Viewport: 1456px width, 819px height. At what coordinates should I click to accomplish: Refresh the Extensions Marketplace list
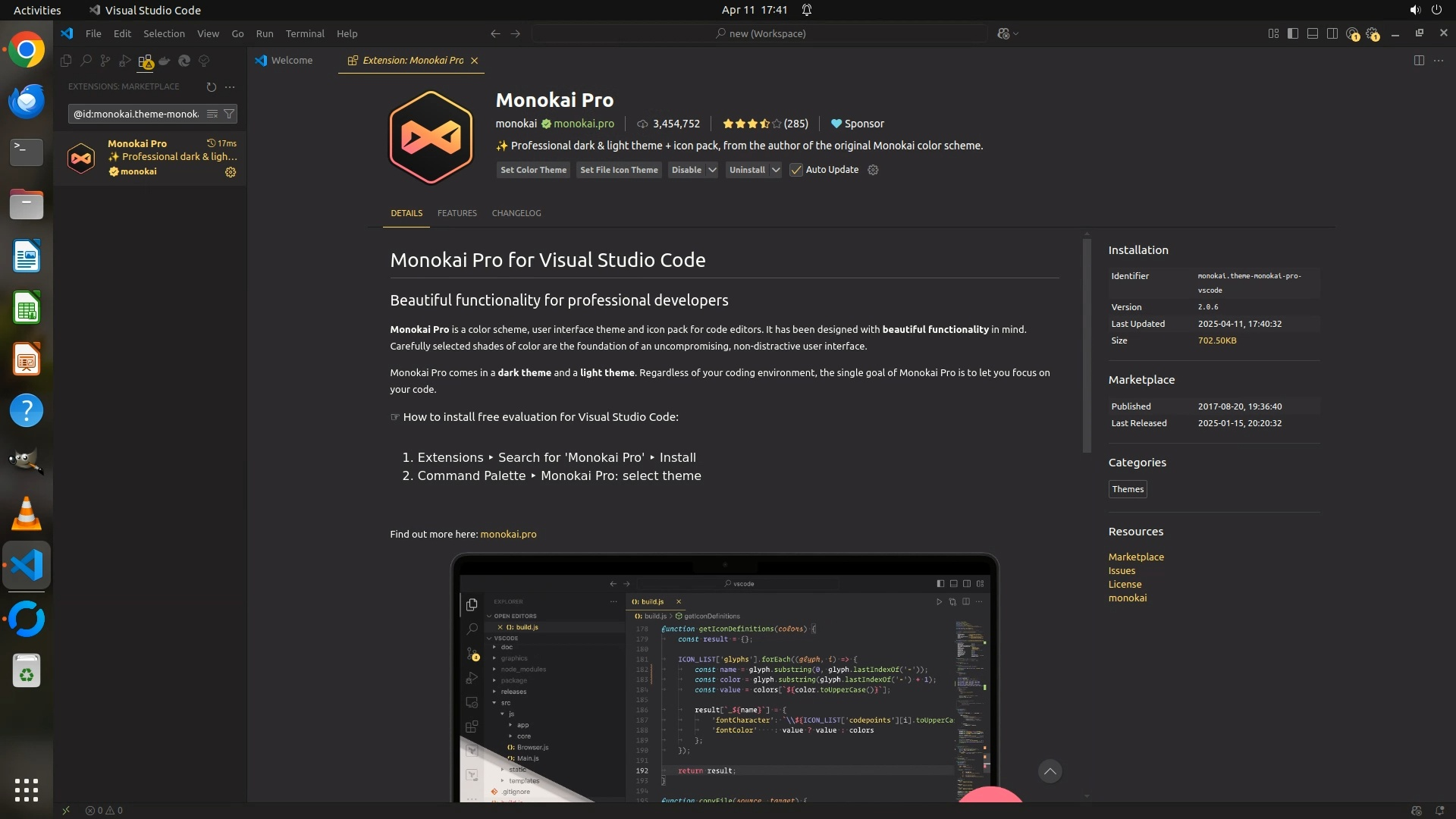click(212, 86)
